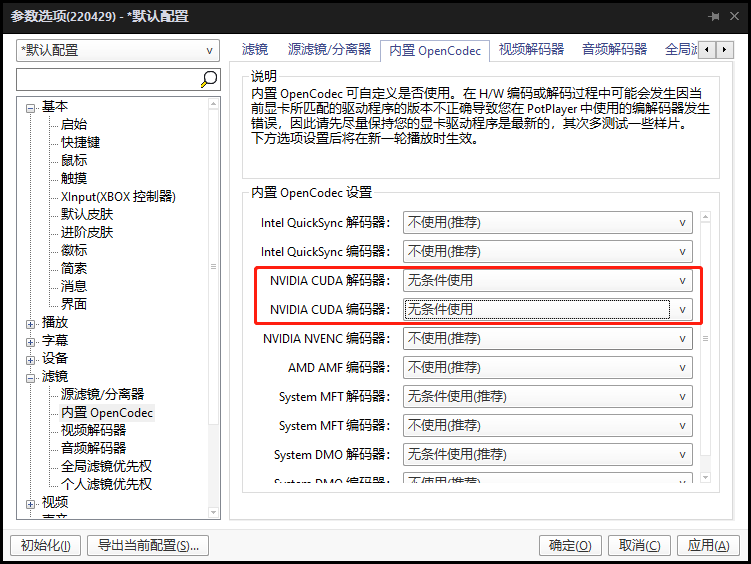Select 消息 in the settings tree

74,286
